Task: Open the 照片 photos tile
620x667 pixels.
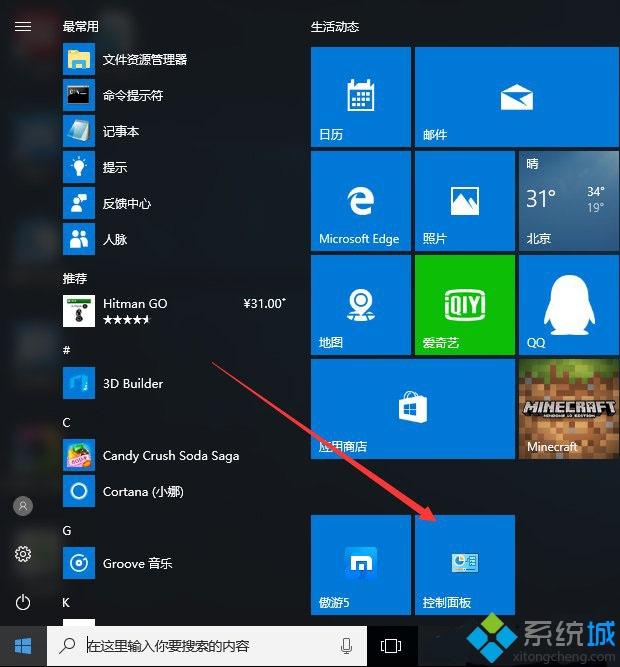Action: coord(465,201)
